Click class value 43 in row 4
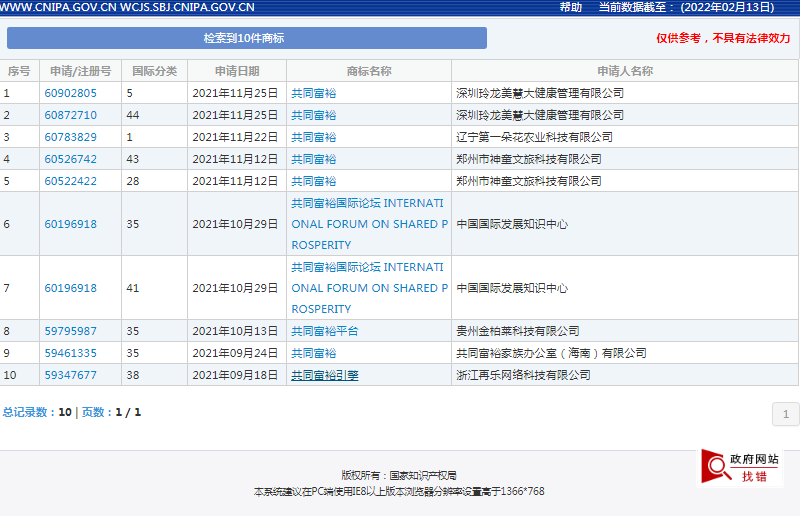800x521 pixels. pos(133,159)
